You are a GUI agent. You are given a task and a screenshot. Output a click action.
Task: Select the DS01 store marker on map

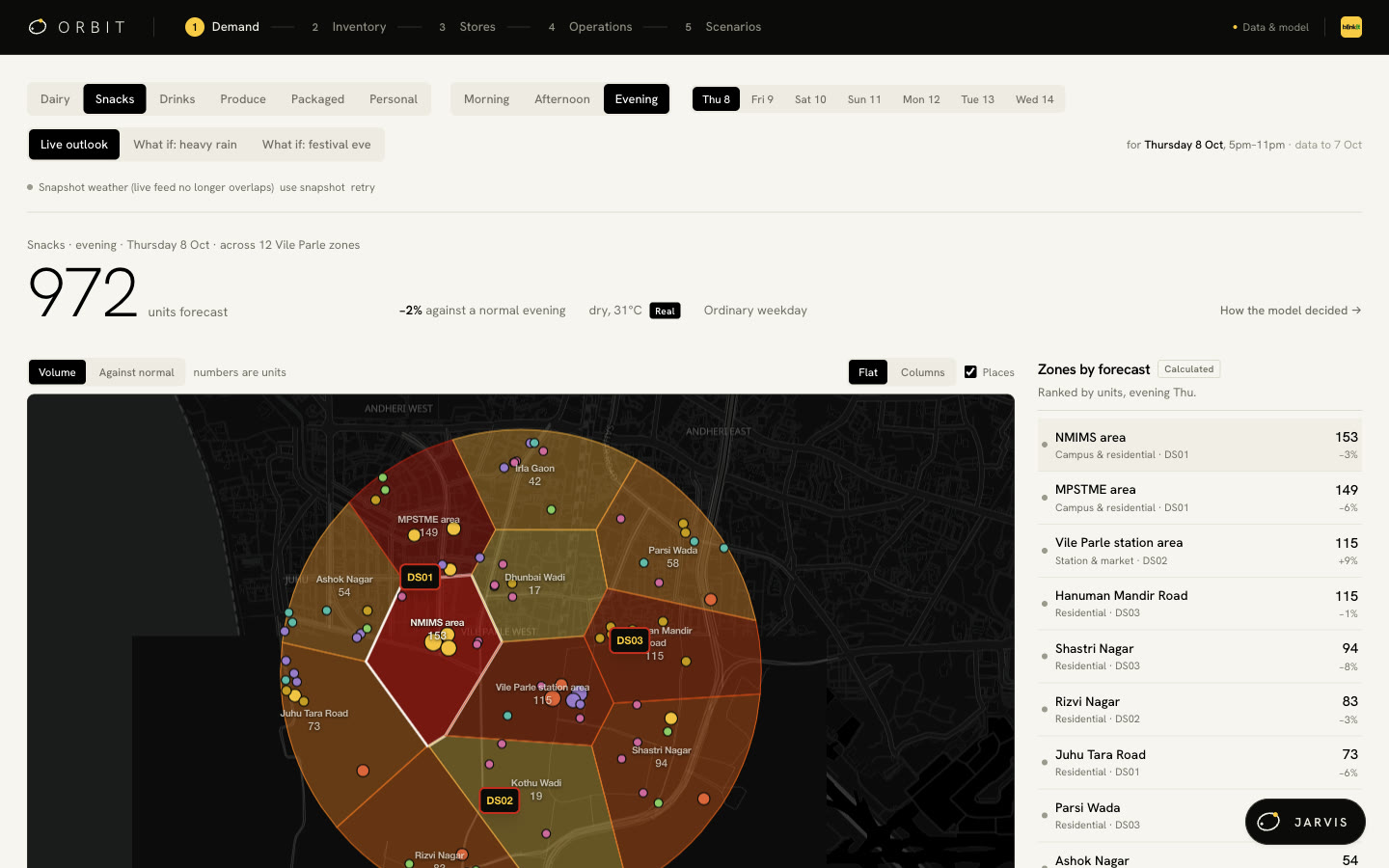click(420, 577)
